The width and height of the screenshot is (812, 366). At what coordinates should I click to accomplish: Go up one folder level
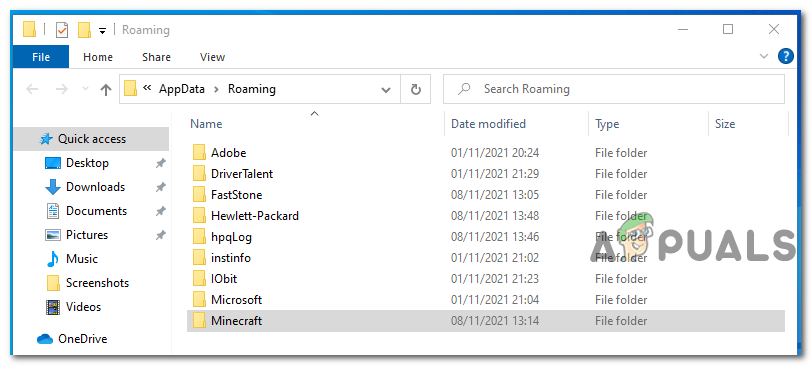point(106,90)
